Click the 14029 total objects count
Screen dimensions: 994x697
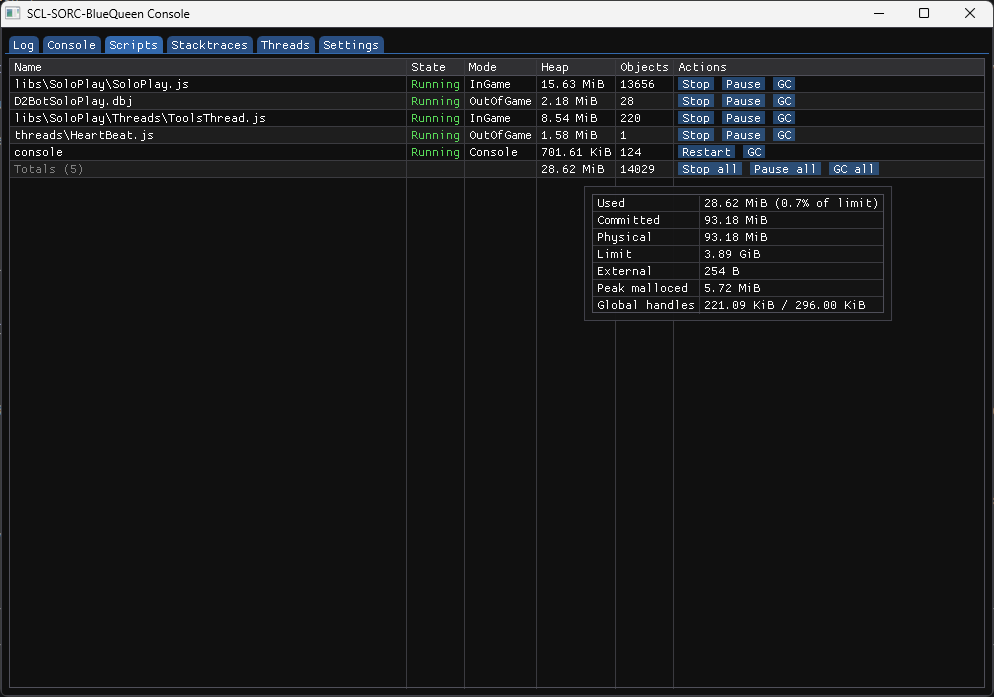tap(637, 169)
